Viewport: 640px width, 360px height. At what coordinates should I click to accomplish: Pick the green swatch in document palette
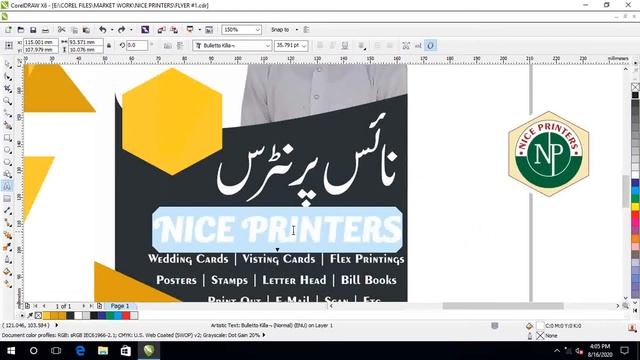click(x=110, y=316)
